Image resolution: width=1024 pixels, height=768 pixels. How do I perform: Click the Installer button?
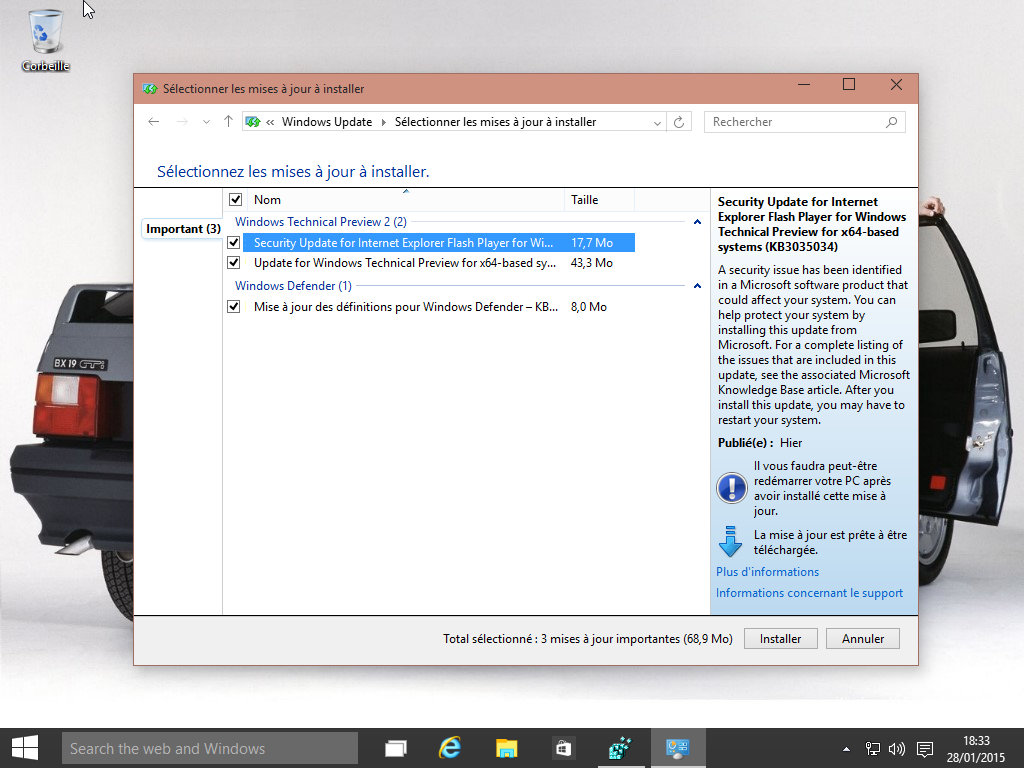(780, 638)
